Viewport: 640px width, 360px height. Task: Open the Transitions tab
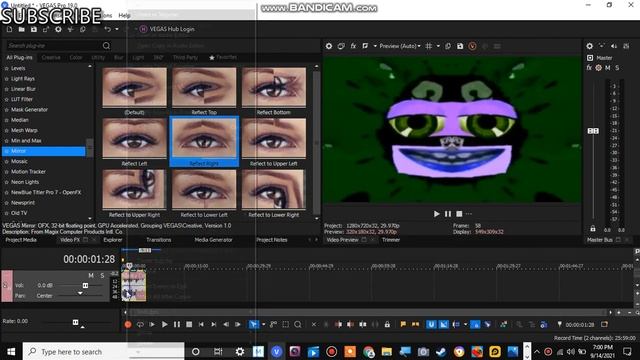click(159, 240)
